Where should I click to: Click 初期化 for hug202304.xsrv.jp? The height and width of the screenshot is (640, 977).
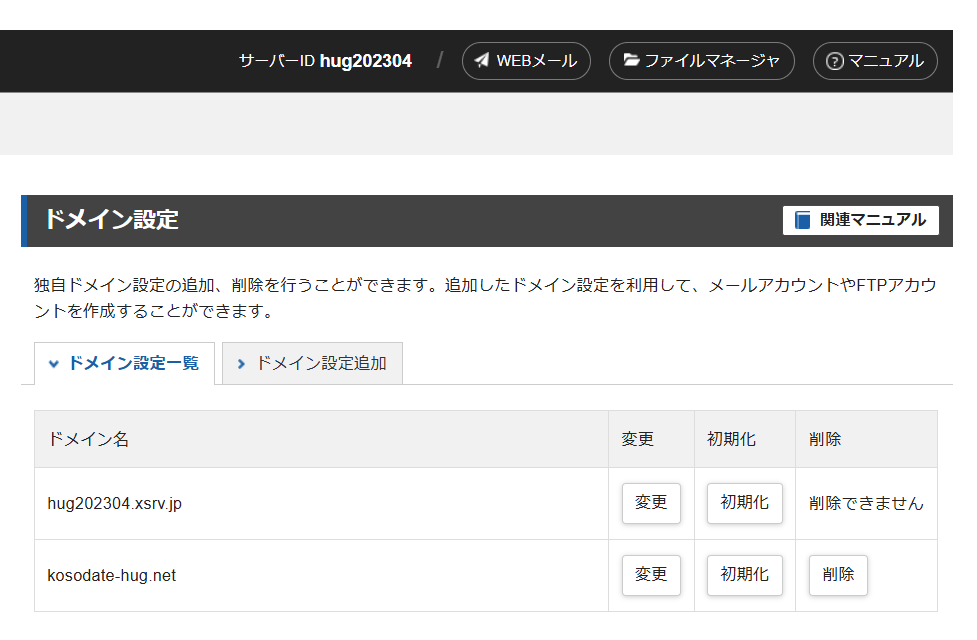click(745, 503)
